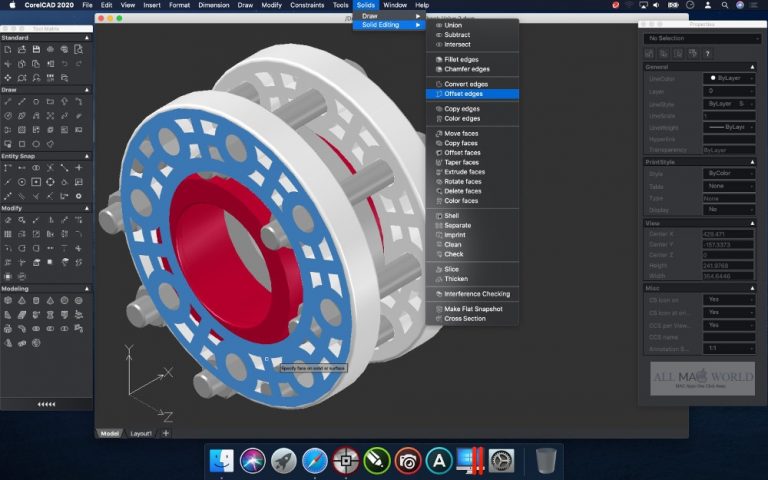Collapse the Draw toolbar section
This screenshot has height=480, width=768.
coord(87,90)
